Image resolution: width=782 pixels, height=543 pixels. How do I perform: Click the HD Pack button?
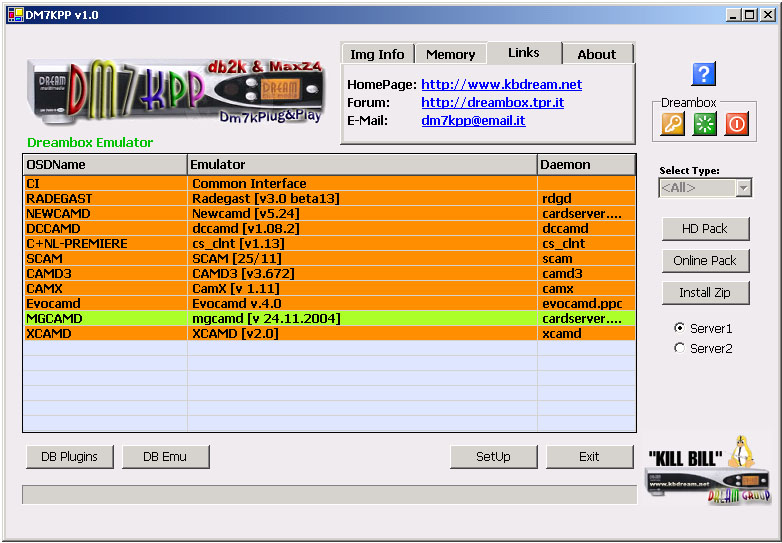[705, 229]
